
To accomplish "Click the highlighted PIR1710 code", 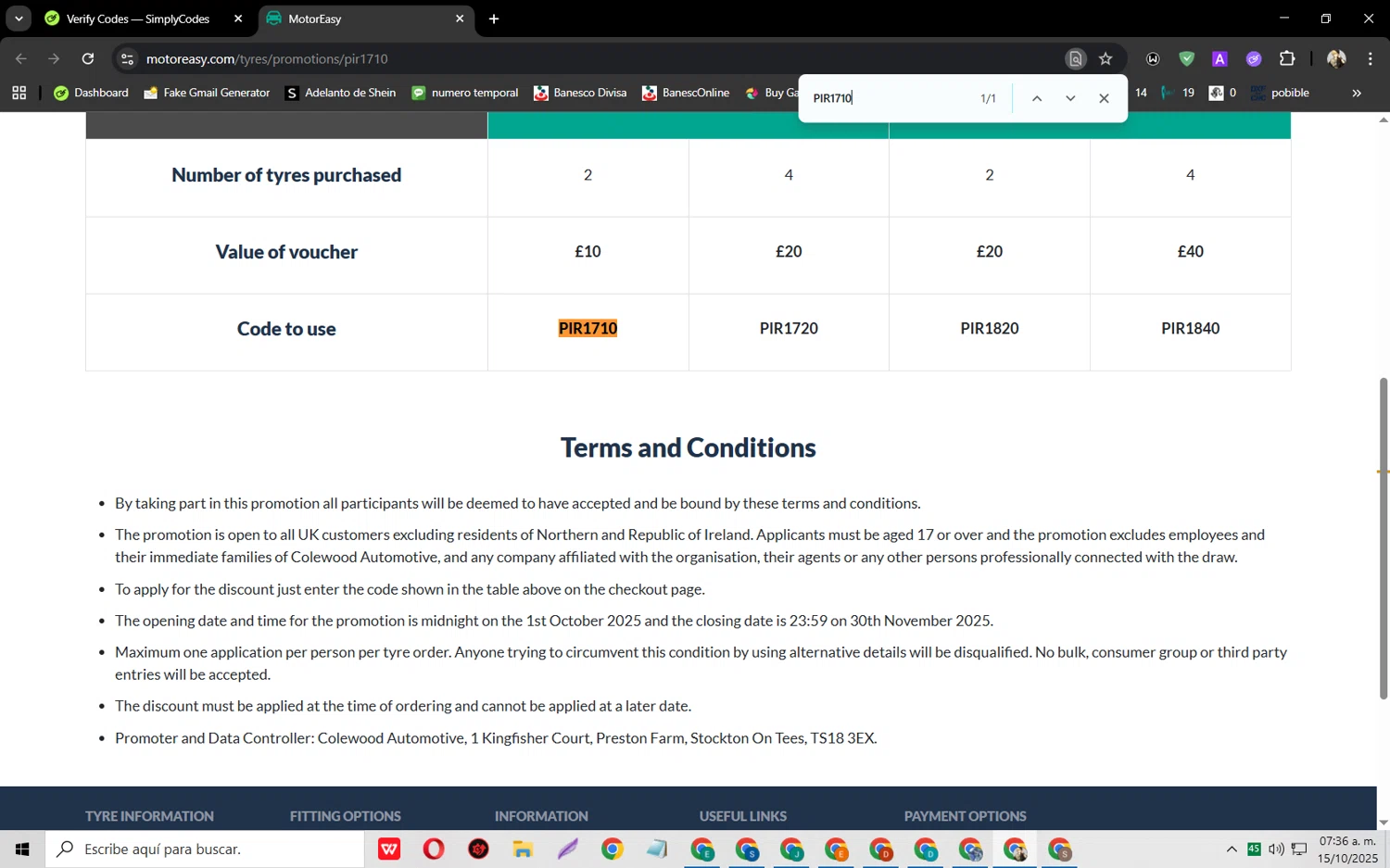I will [x=588, y=328].
